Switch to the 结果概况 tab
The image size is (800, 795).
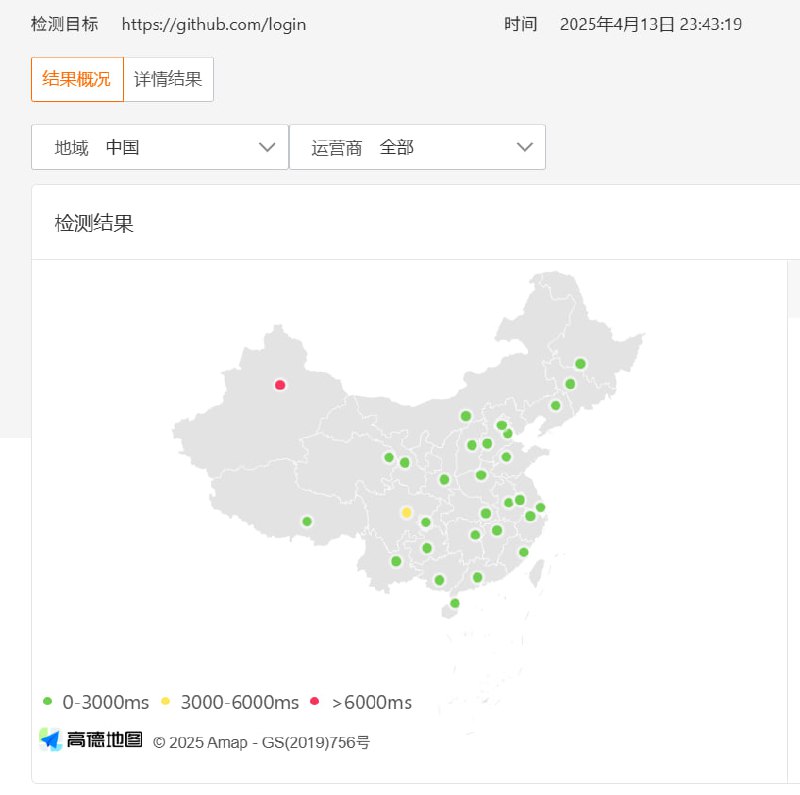77,80
